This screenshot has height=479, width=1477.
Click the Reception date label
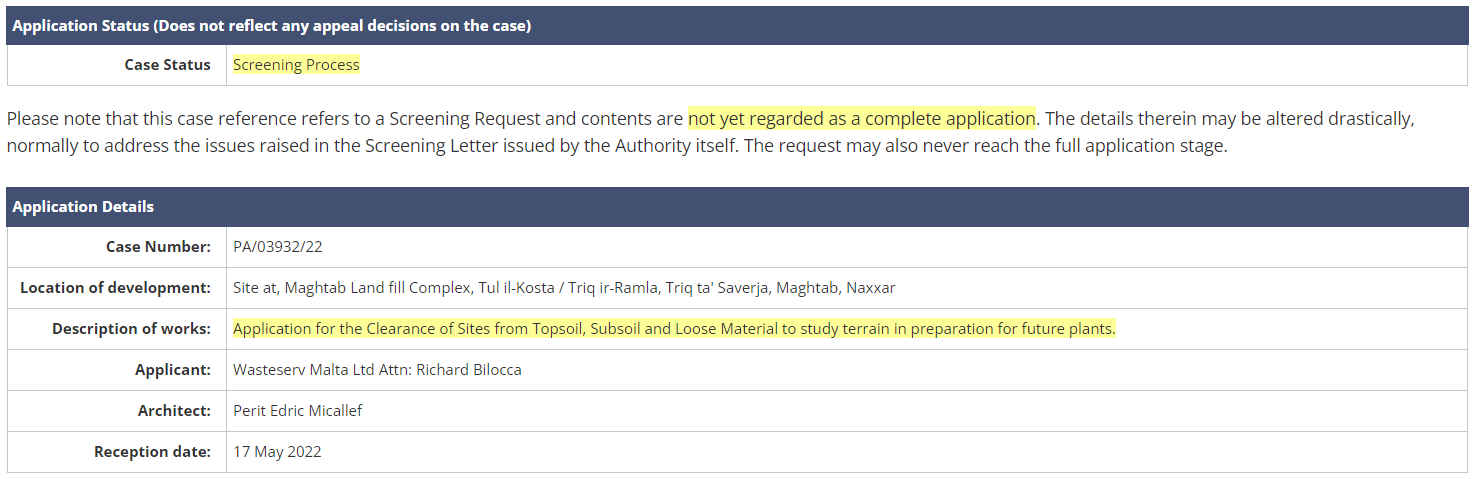[152, 452]
